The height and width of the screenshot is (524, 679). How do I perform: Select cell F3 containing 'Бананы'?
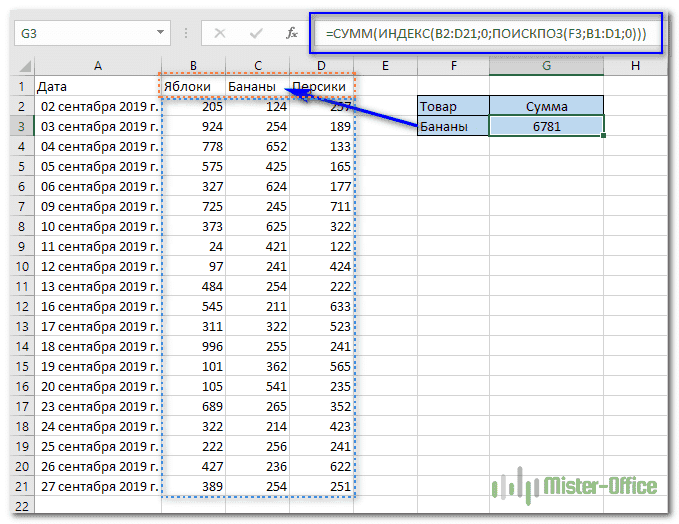(453, 126)
